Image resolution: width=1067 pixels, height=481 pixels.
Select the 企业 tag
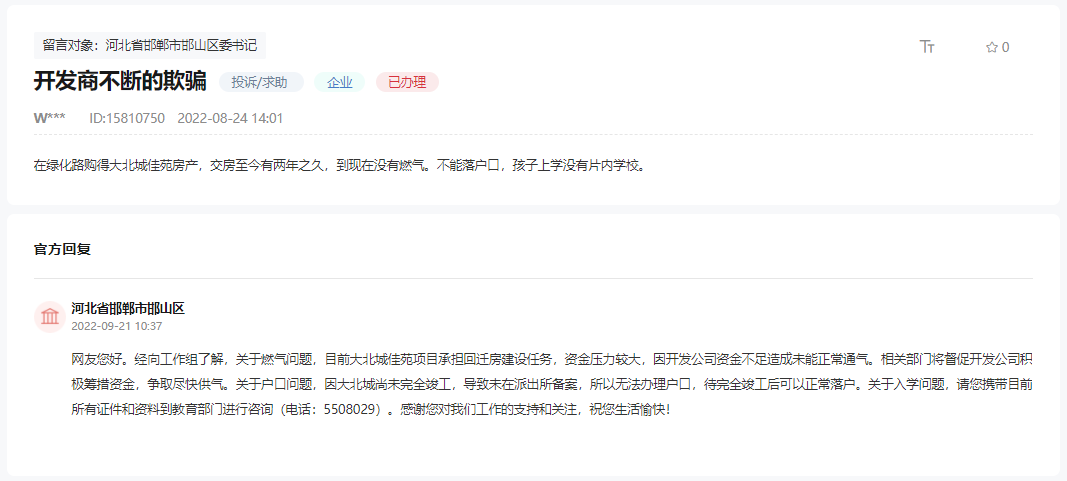340,82
